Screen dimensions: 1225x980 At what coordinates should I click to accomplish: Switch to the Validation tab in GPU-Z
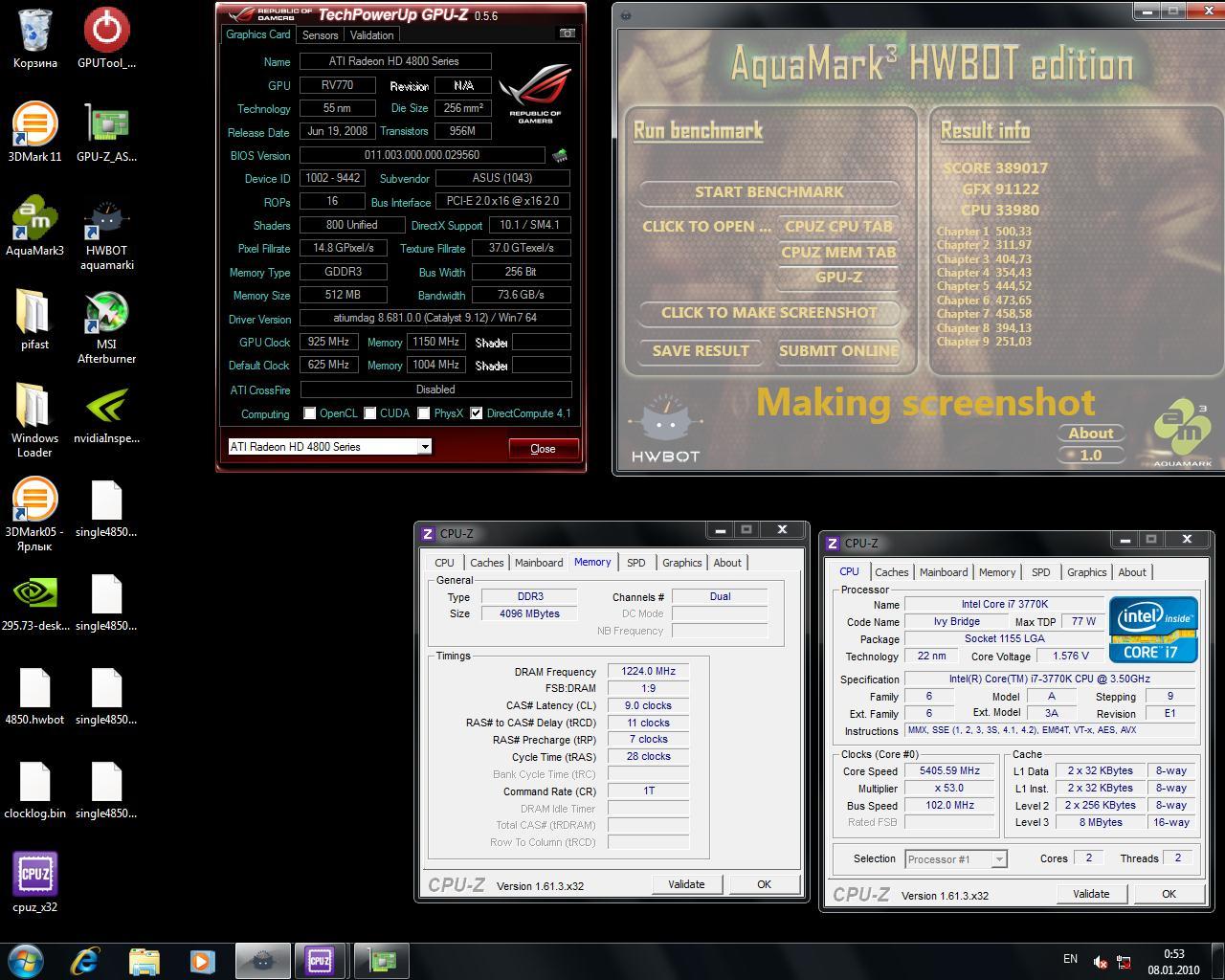(371, 34)
